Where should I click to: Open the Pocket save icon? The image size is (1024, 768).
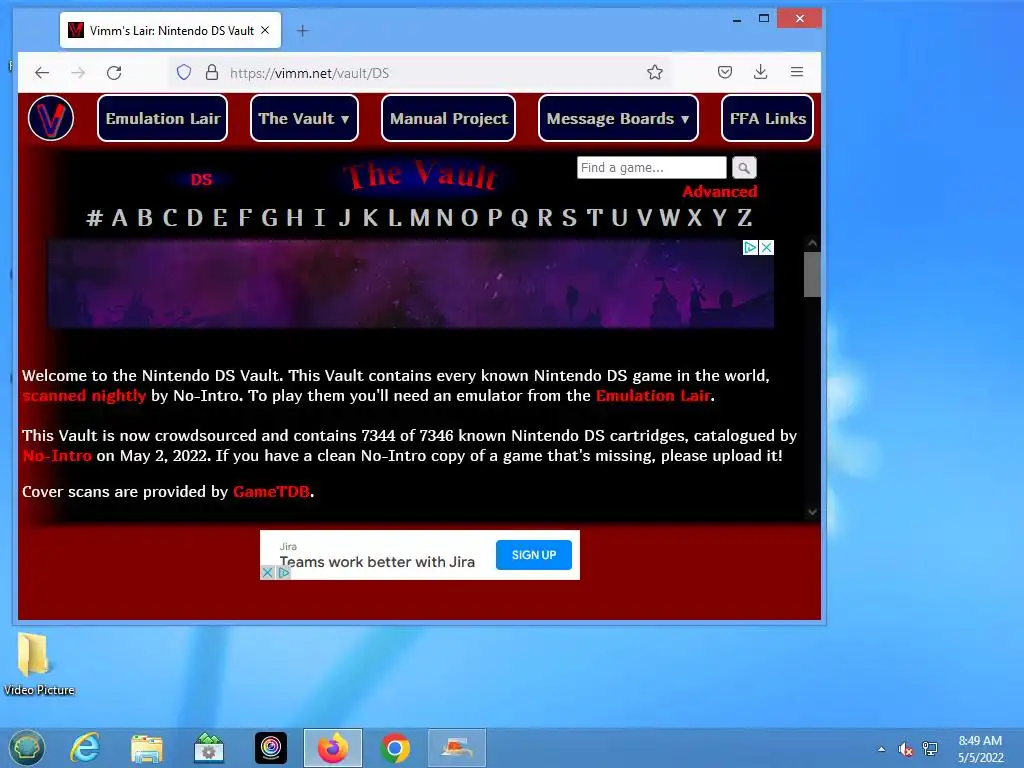point(725,72)
